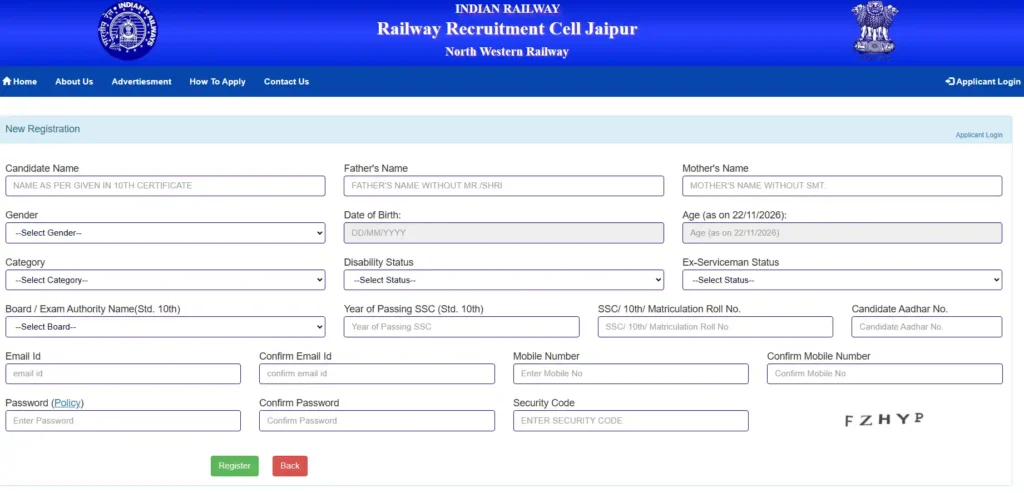Focus the Candidate Name field
This screenshot has height=493, width=1024.
click(165, 186)
